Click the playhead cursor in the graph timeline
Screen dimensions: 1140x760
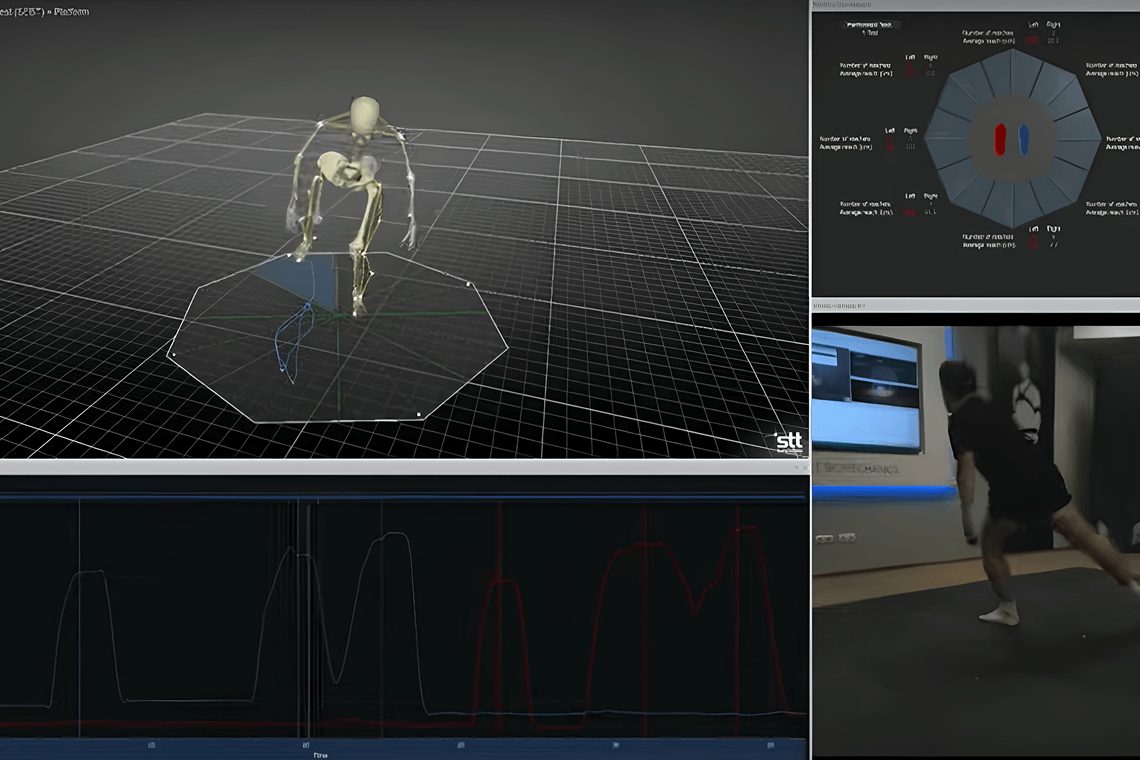point(308,618)
